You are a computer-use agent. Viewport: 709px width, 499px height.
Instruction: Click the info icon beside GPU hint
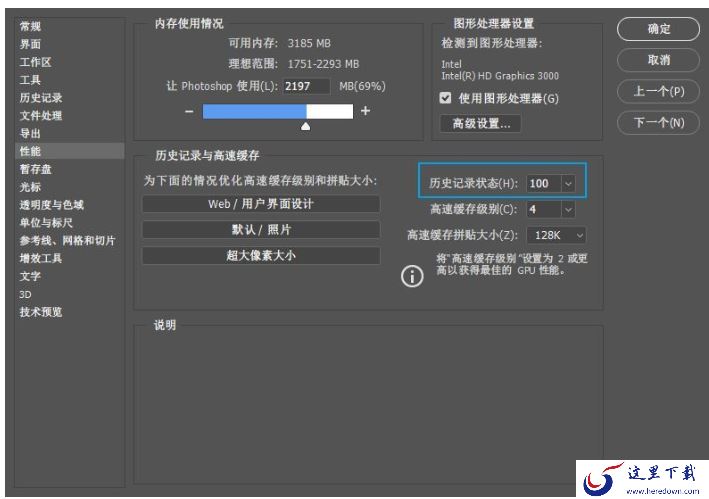(412, 276)
